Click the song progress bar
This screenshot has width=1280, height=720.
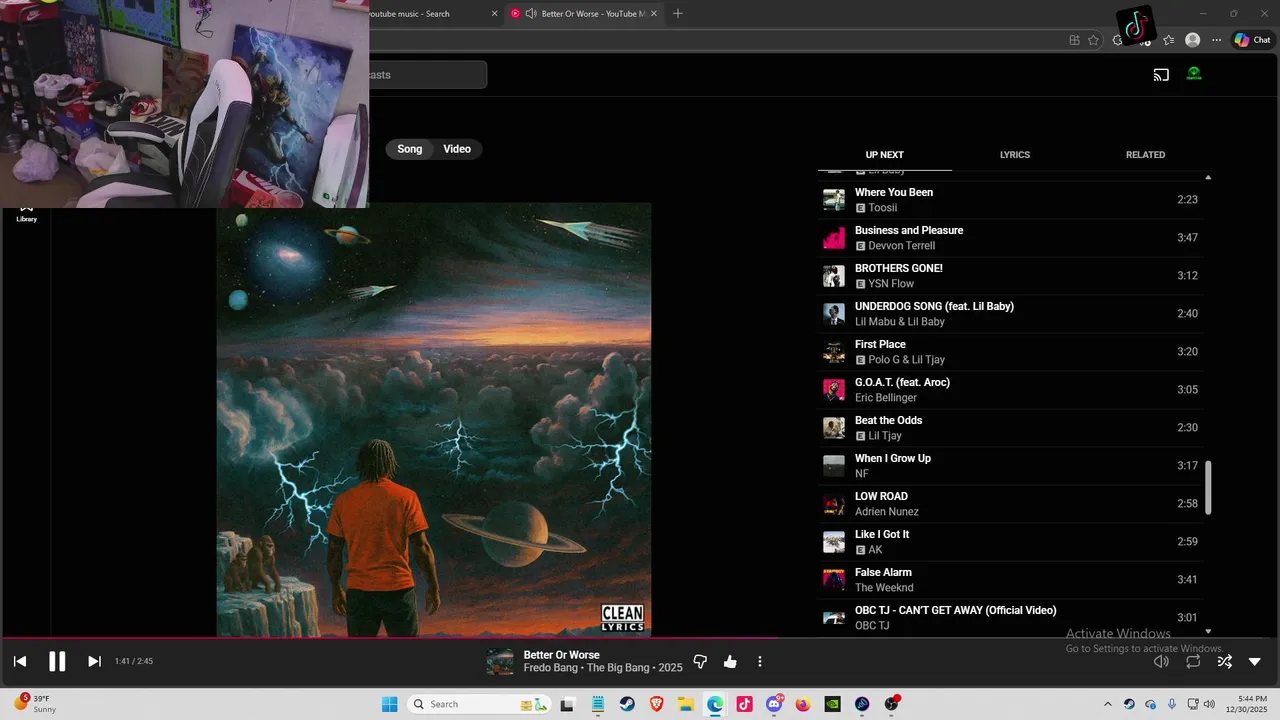click(x=640, y=638)
